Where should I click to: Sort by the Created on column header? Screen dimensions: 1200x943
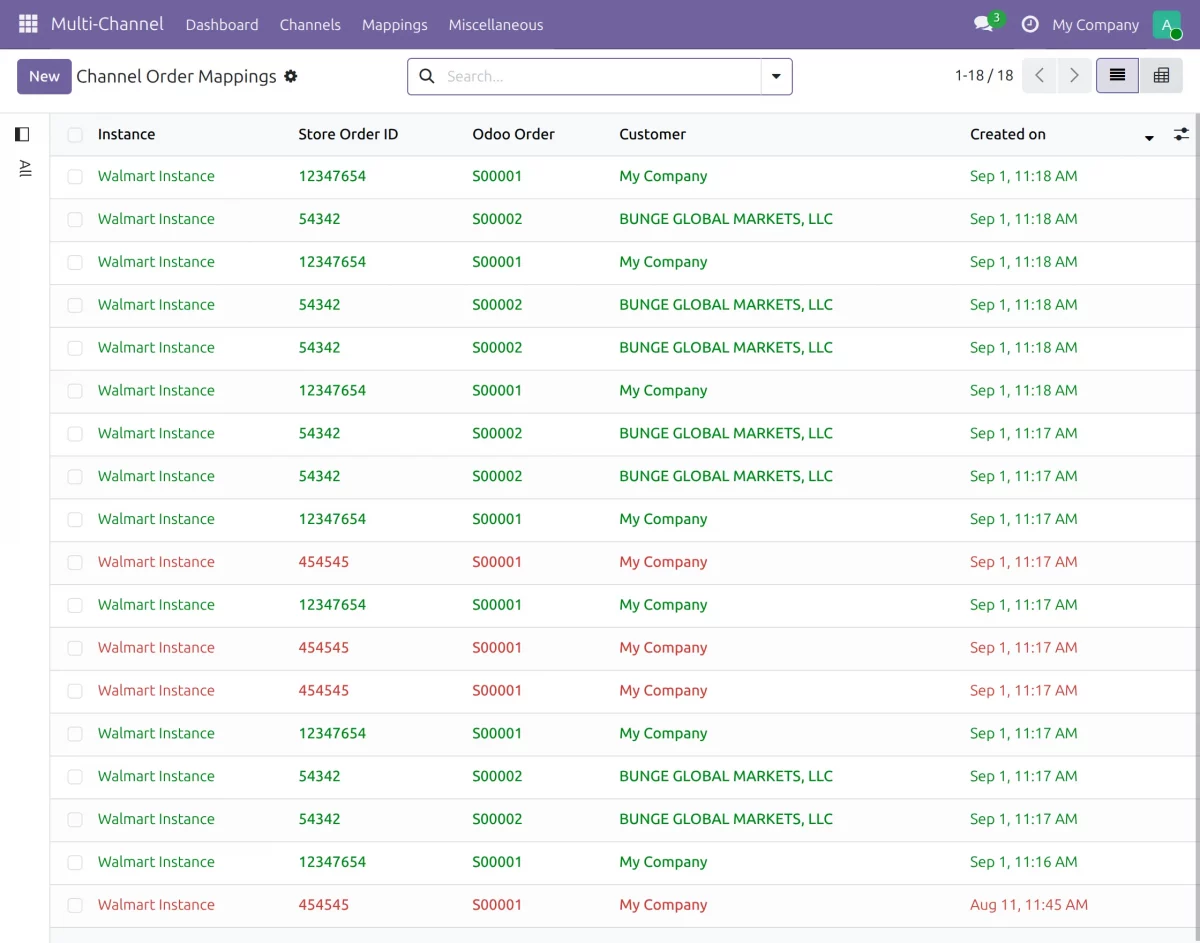coord(1008,134)
